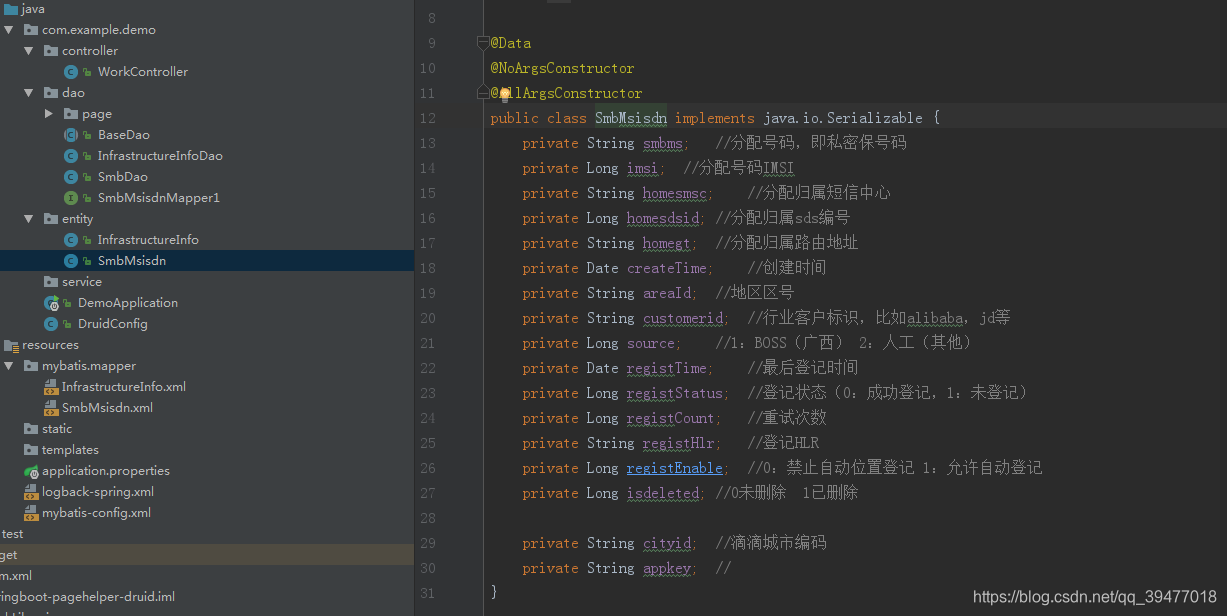
Task: Collapse the mybatis.mapper folder node
Action: coord(9,366)
